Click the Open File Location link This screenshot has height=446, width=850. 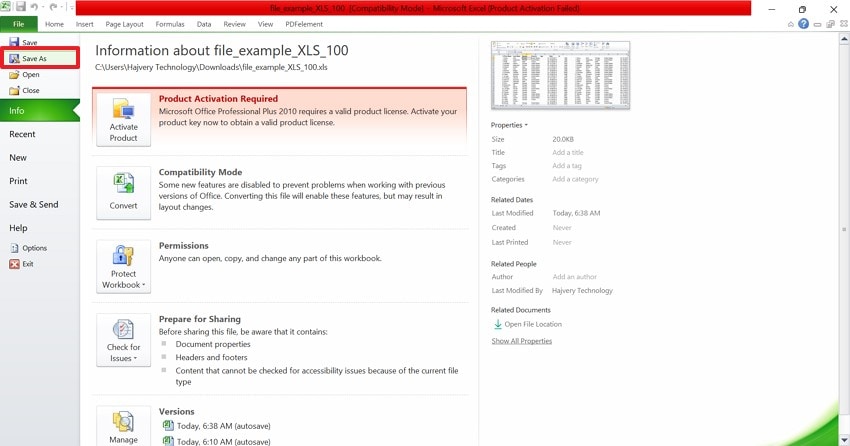pos(527,324)
